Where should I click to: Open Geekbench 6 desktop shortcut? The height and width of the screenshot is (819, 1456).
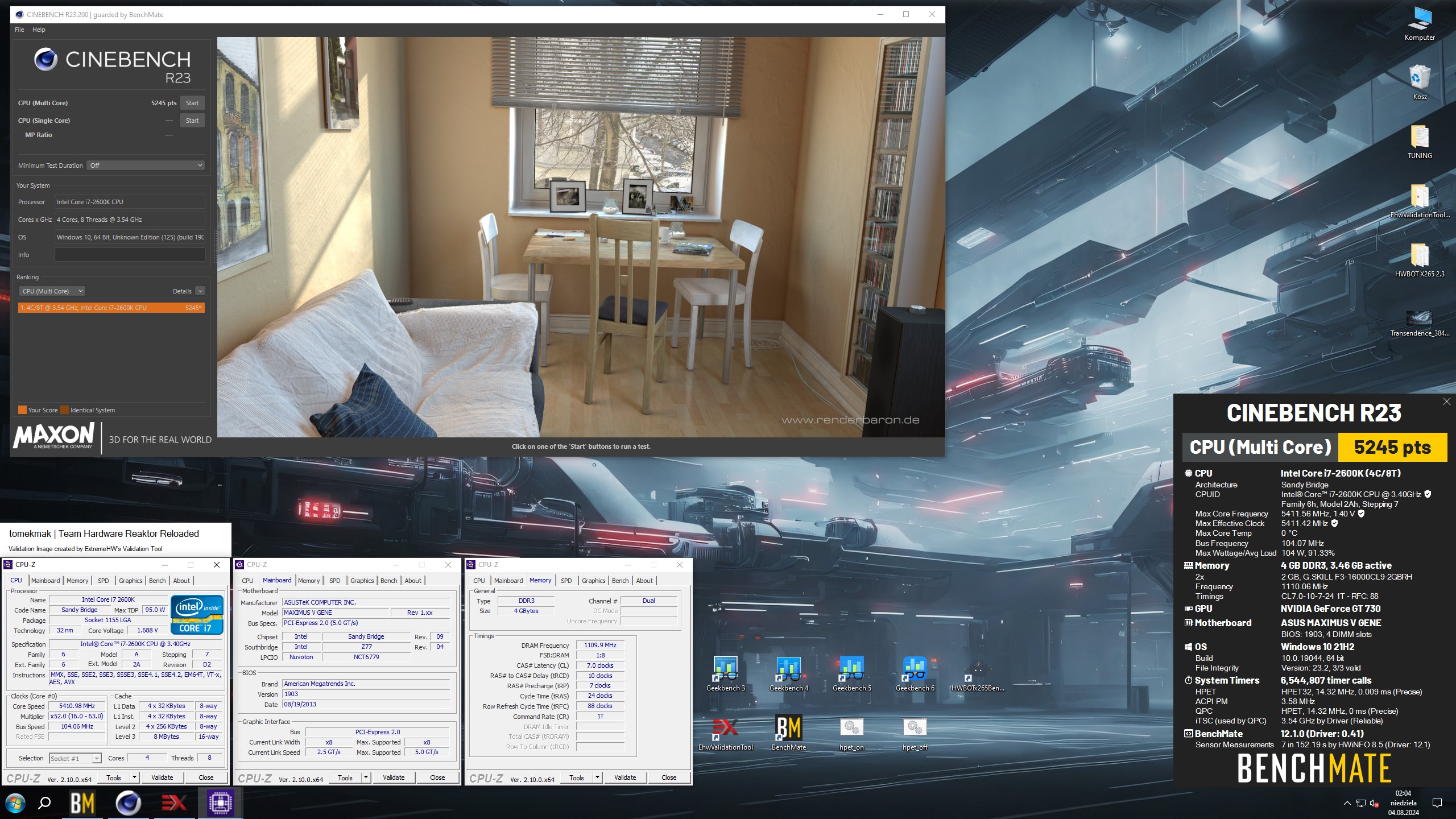point(915,674)
